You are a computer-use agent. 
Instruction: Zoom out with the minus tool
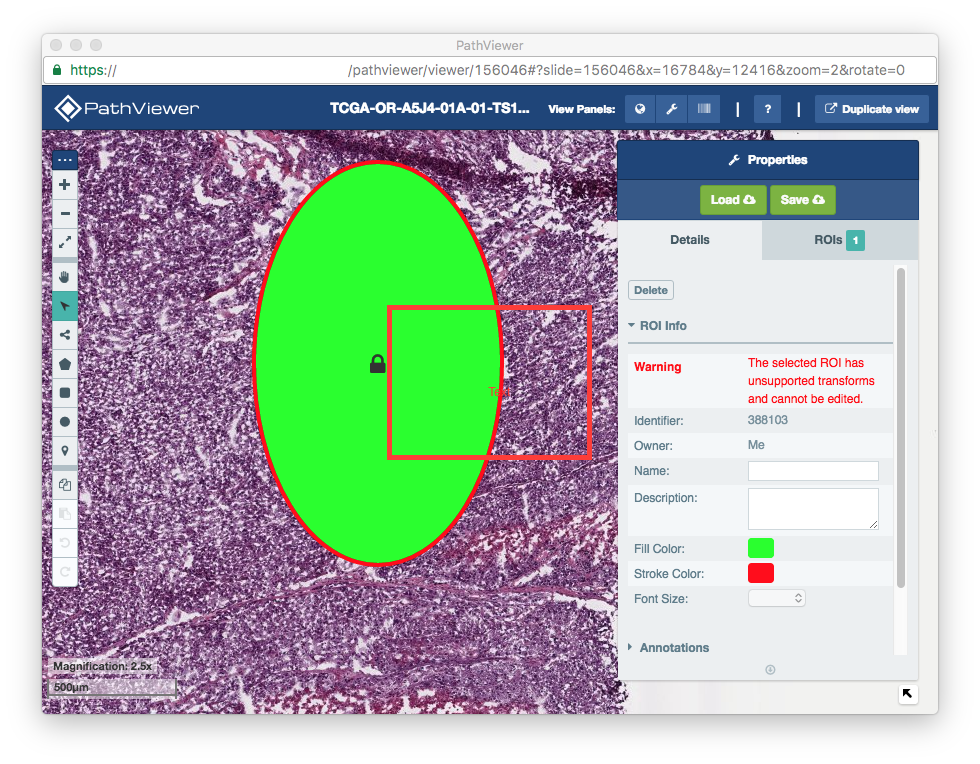(x=64, y=213)
